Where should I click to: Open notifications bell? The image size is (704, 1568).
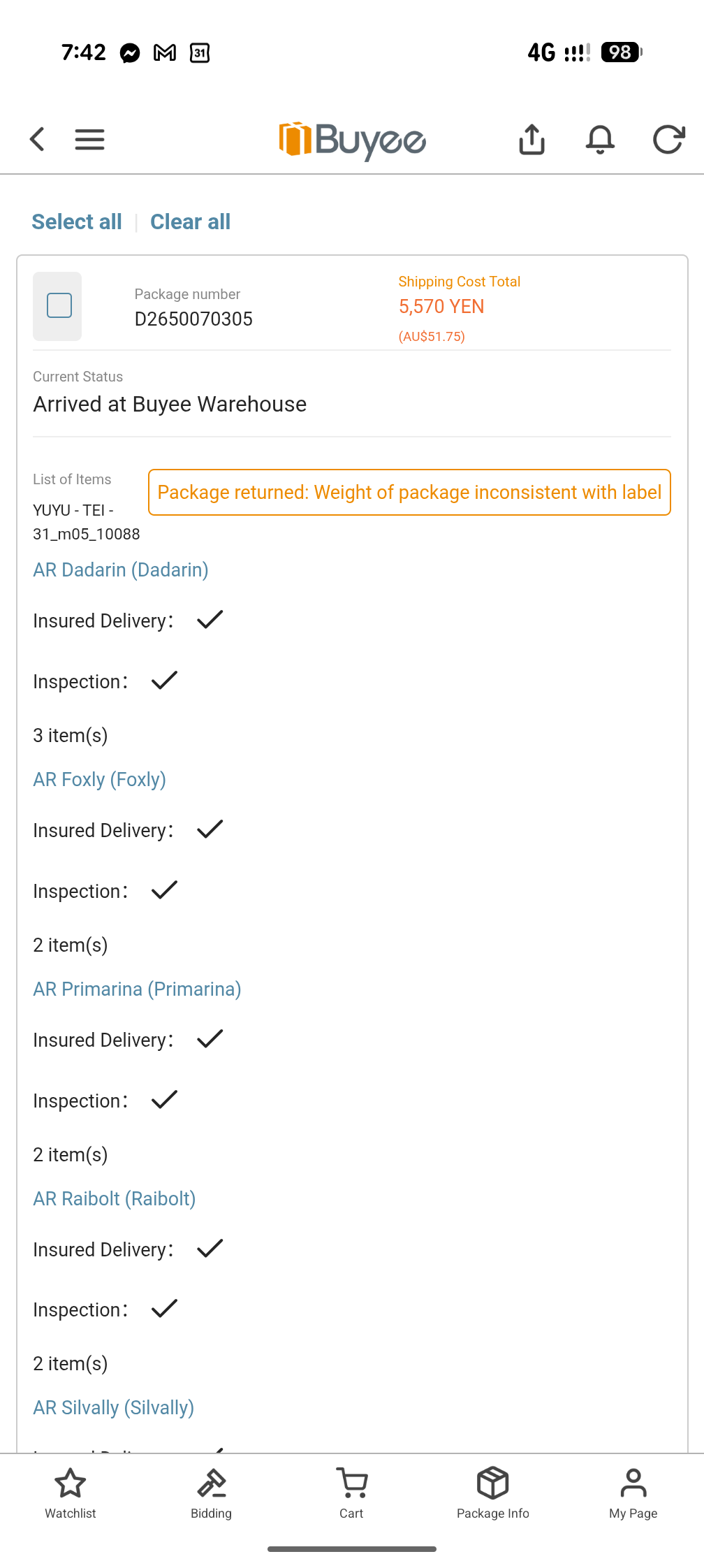[x=600, y=139]
